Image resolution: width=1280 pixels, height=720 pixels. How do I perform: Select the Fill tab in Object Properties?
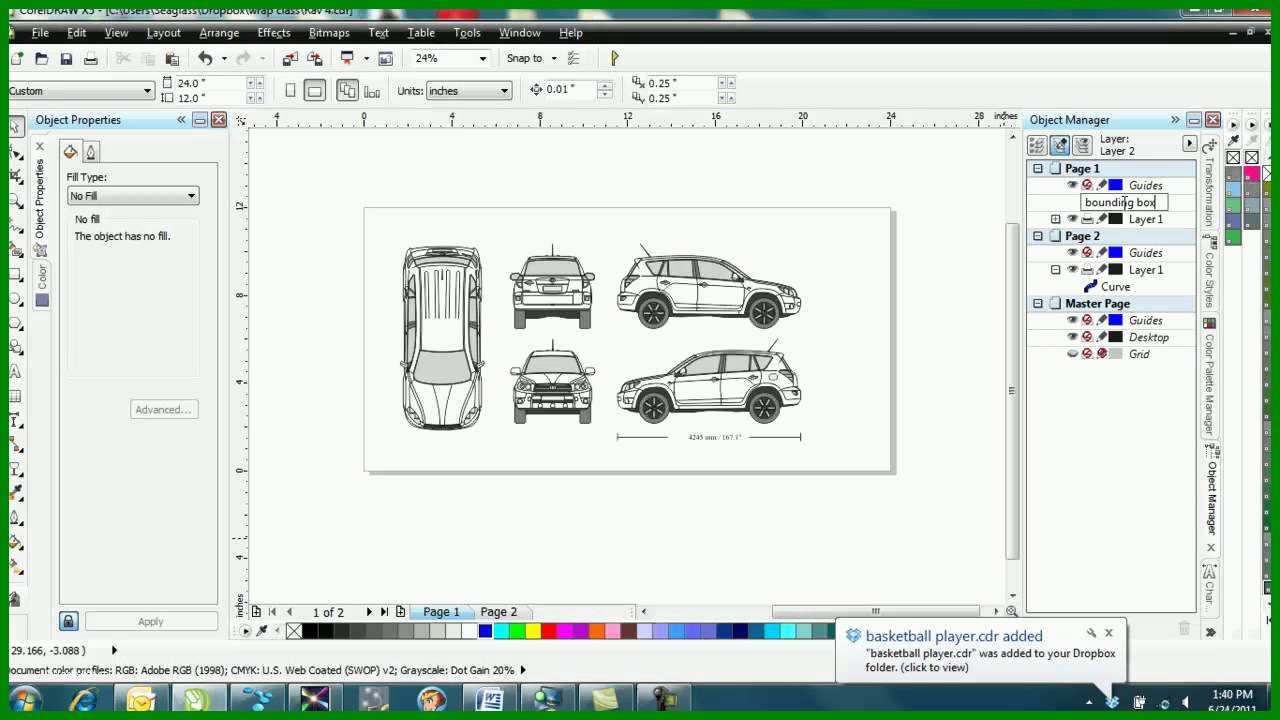click(x=70, y=152)
